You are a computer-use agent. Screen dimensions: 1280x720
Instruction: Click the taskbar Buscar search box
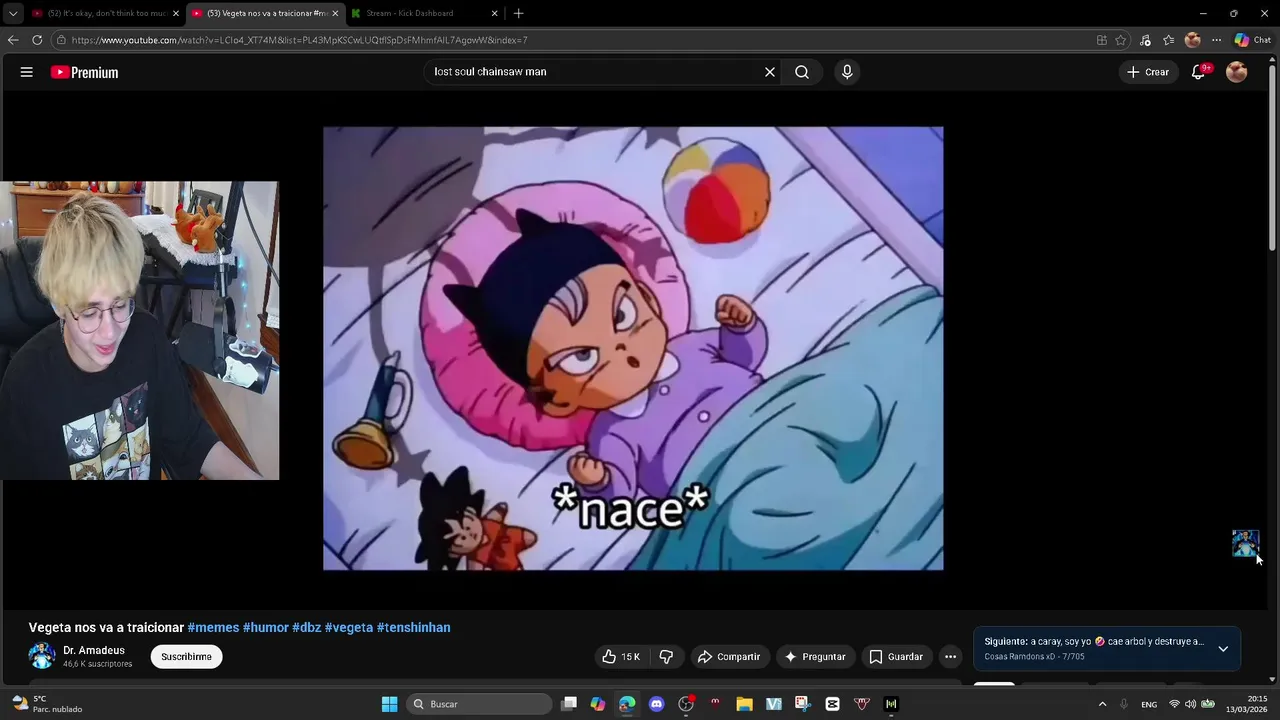pyautogui.click(x=480, y=704)
